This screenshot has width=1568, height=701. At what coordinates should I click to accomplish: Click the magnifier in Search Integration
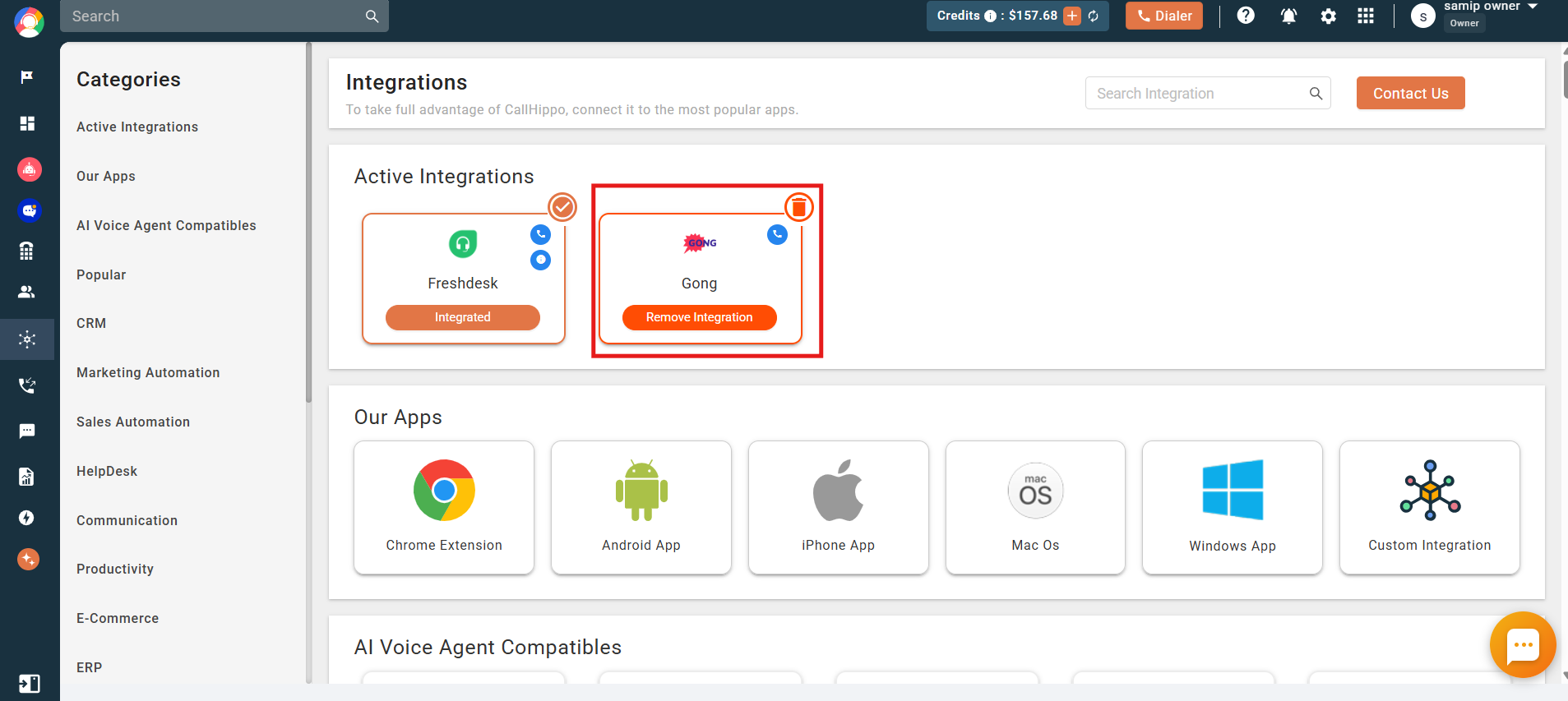(x=1316, y=94)
